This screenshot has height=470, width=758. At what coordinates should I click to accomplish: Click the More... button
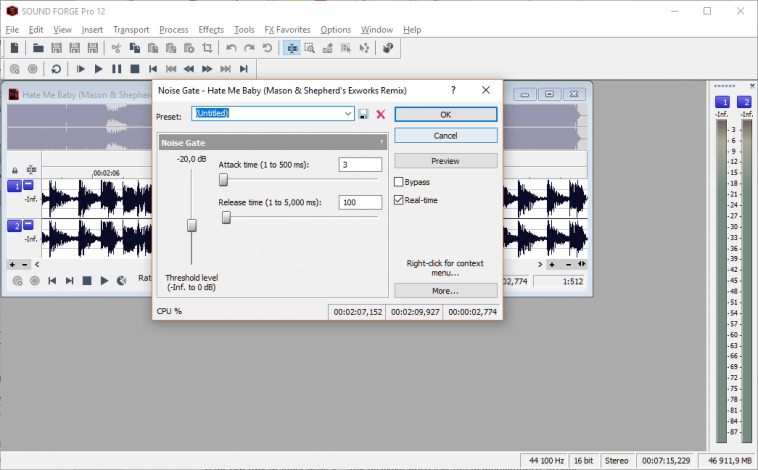pyautogui.click(x=445, y=291)
